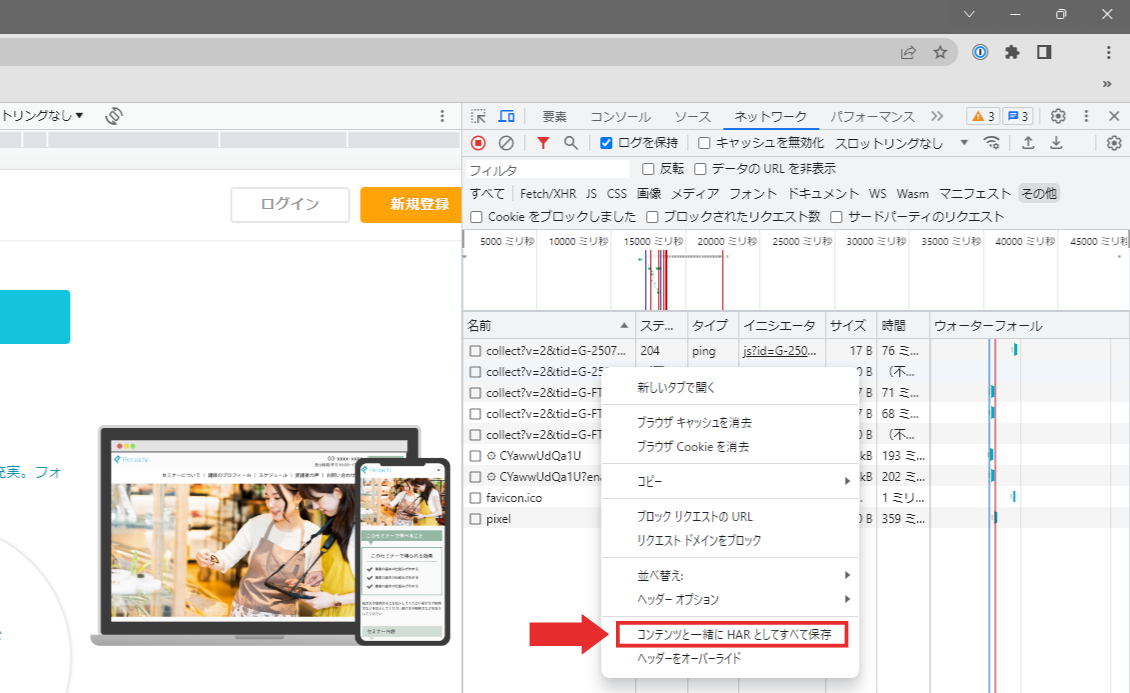
Task: Choose ヘッダーをオーバーライド
Action: 730,658
